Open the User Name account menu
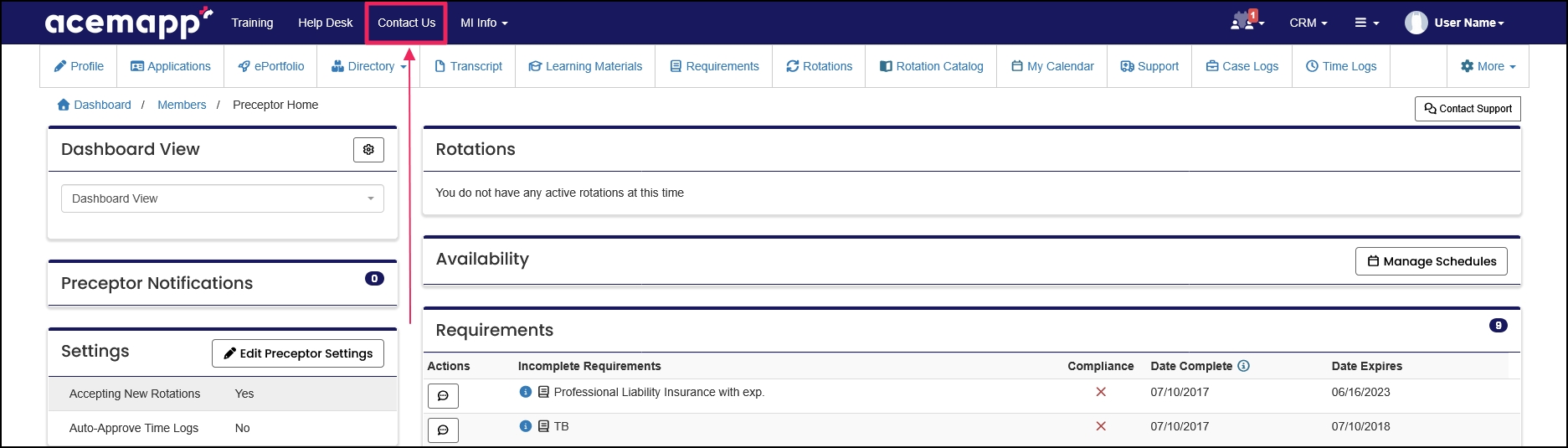 click(1469, 23)
